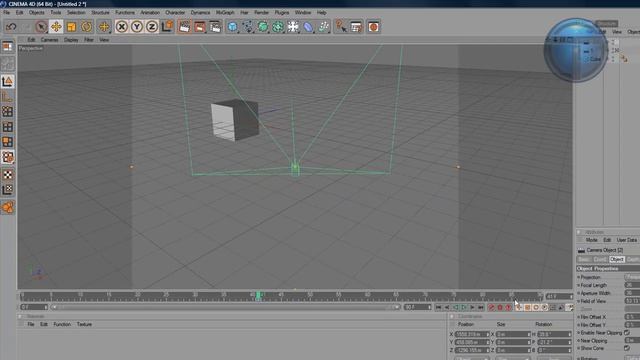This screenshot has height=360, width=640.
Task: Click the pointer with question mark icon
Action: 341,27
